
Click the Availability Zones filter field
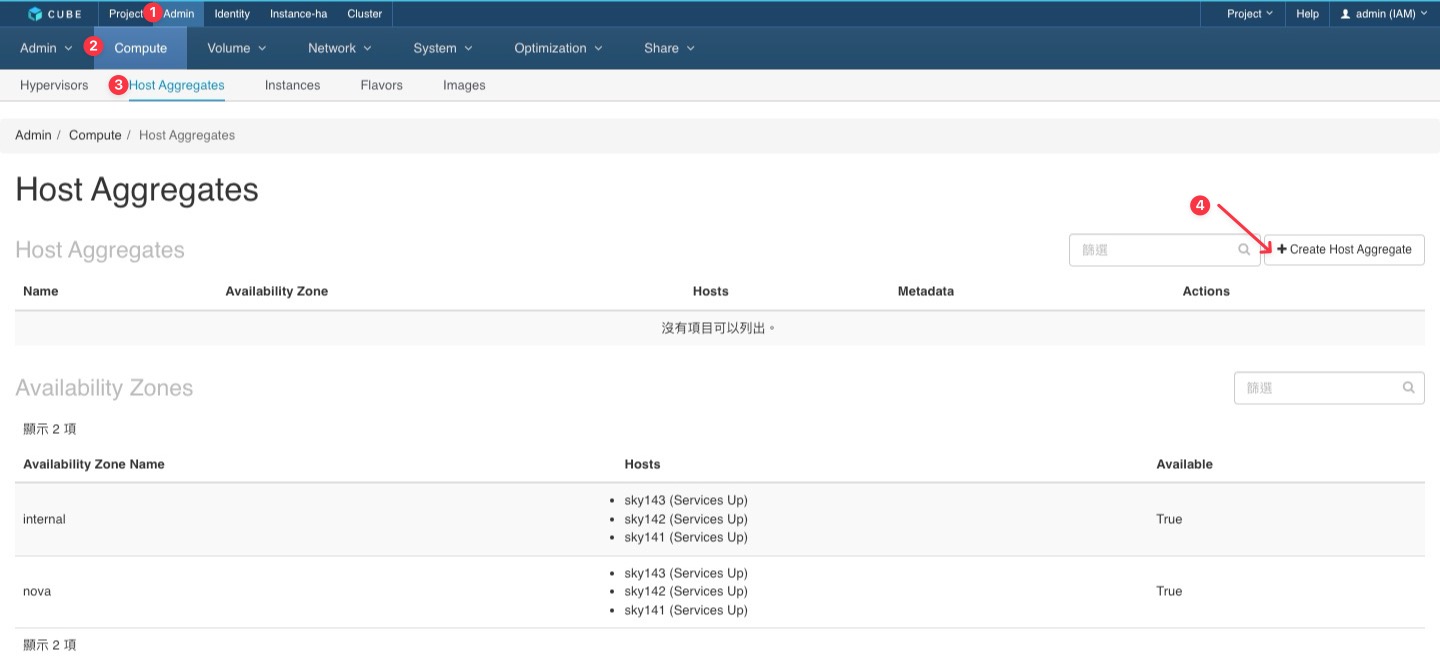(x=1329, y=388)
